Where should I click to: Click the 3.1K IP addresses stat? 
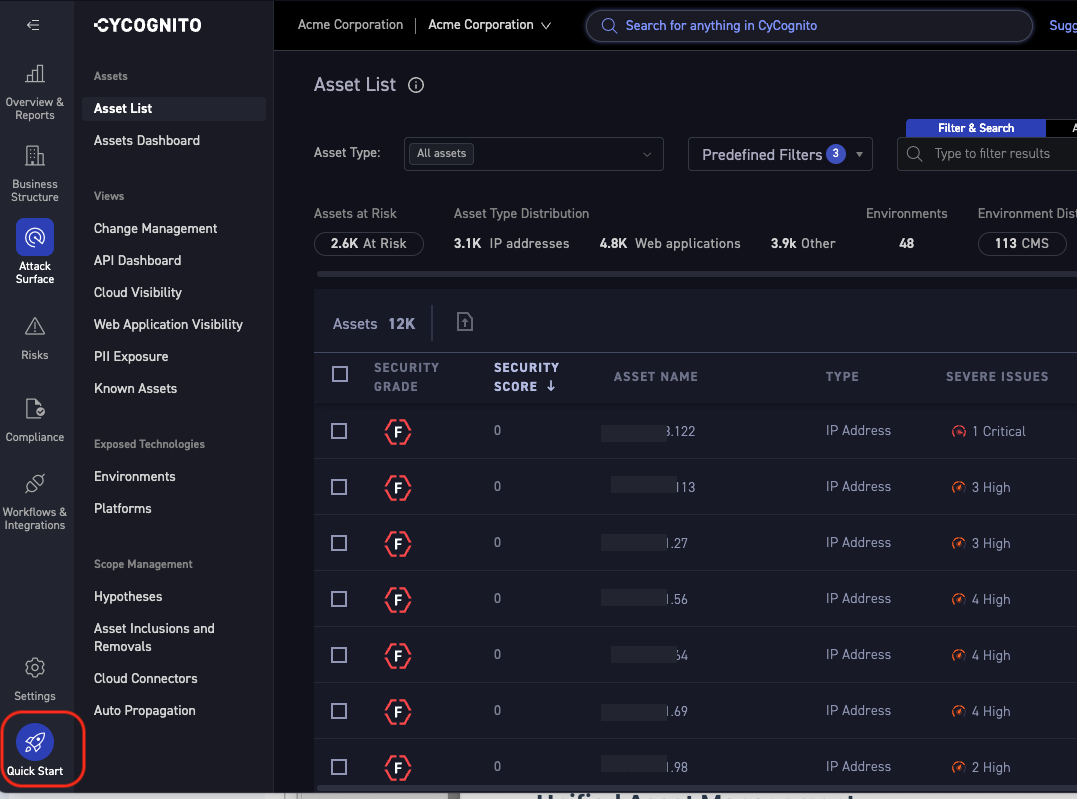511,243
